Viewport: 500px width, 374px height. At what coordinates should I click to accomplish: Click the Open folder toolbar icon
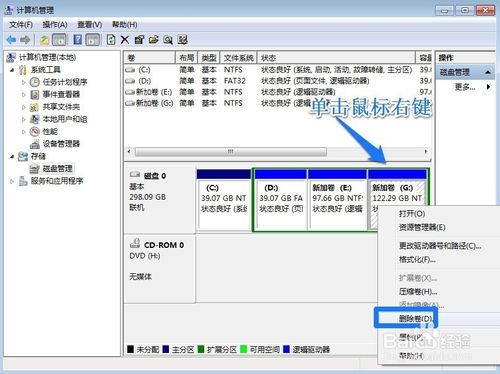coord(153,40)
